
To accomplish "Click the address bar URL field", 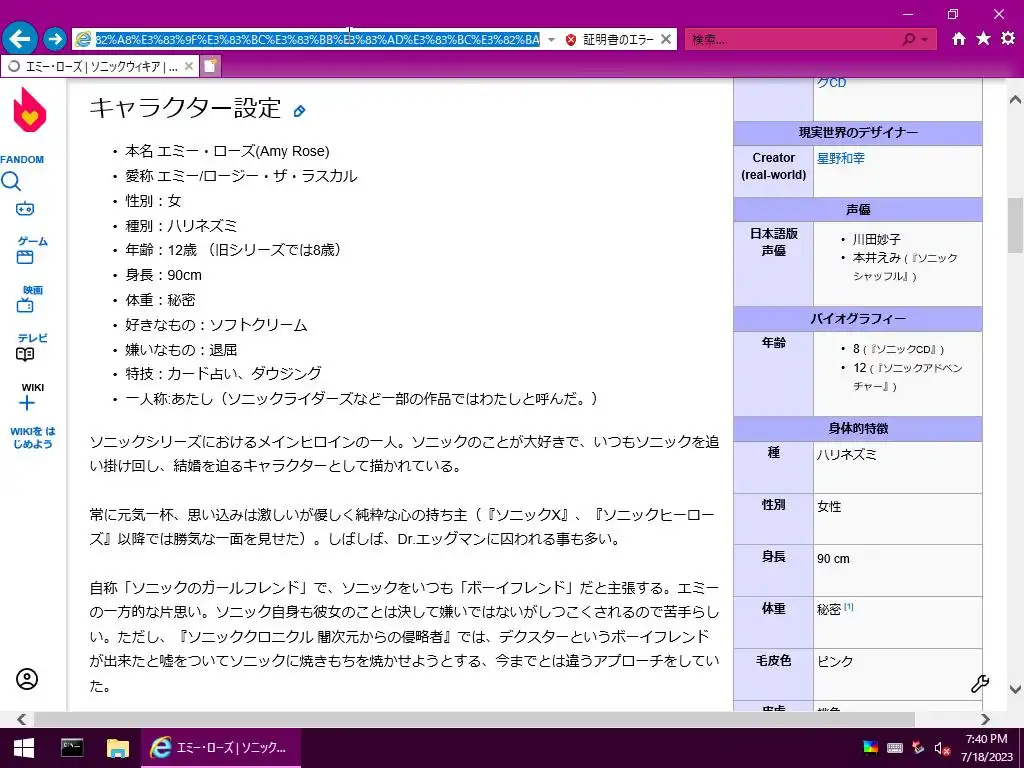I will [317, 40].
